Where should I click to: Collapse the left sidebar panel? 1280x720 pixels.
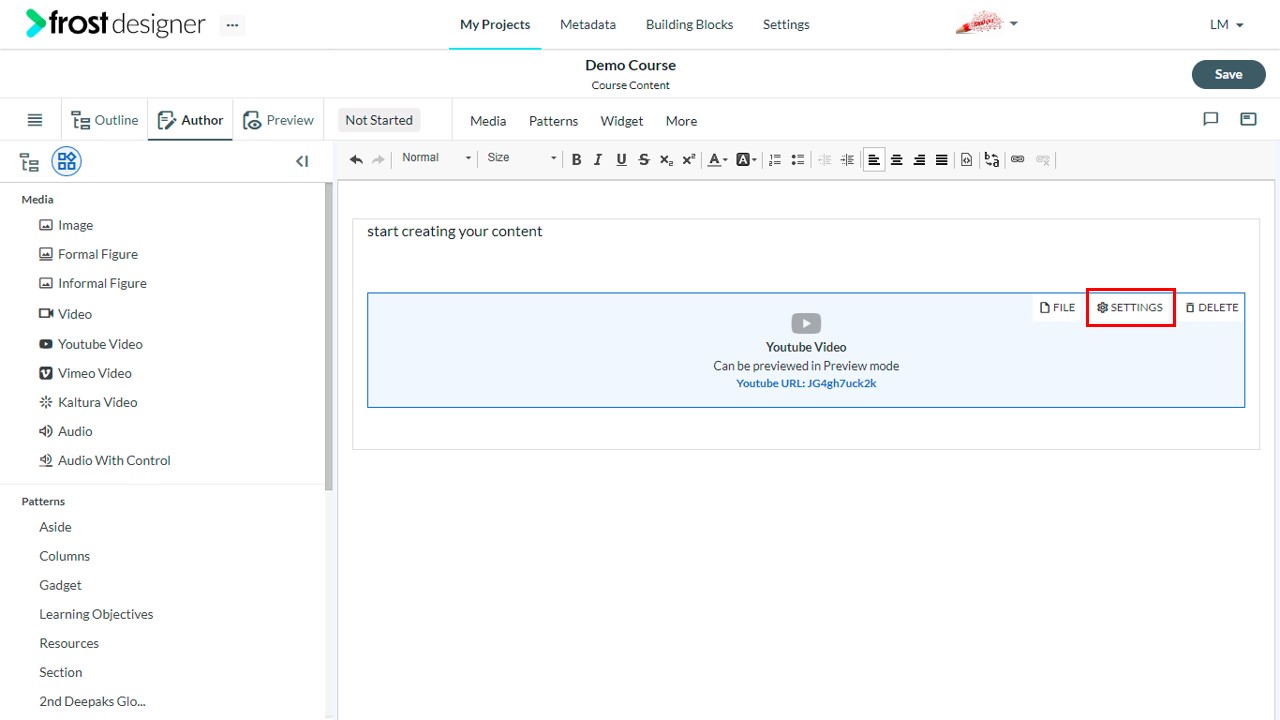(x=302, y=161)
